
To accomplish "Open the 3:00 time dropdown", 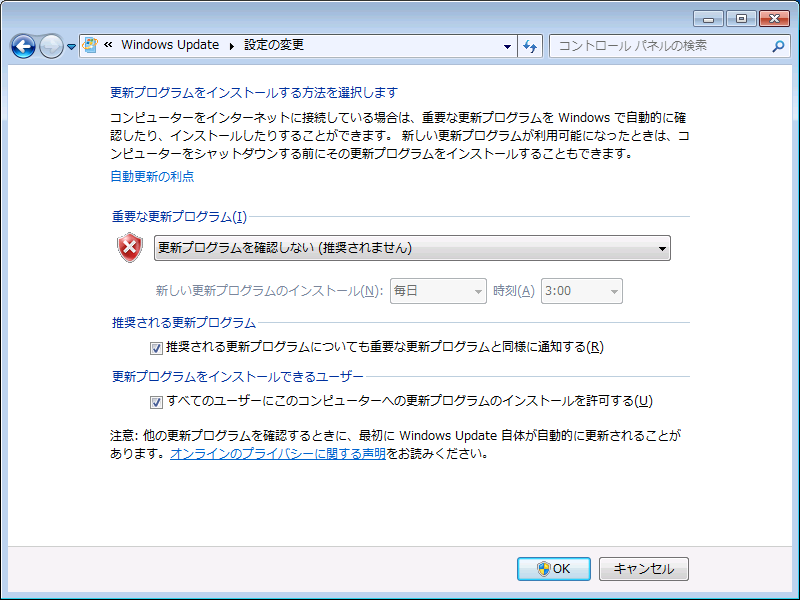I will pyautogui.click(x=582, y=291).
